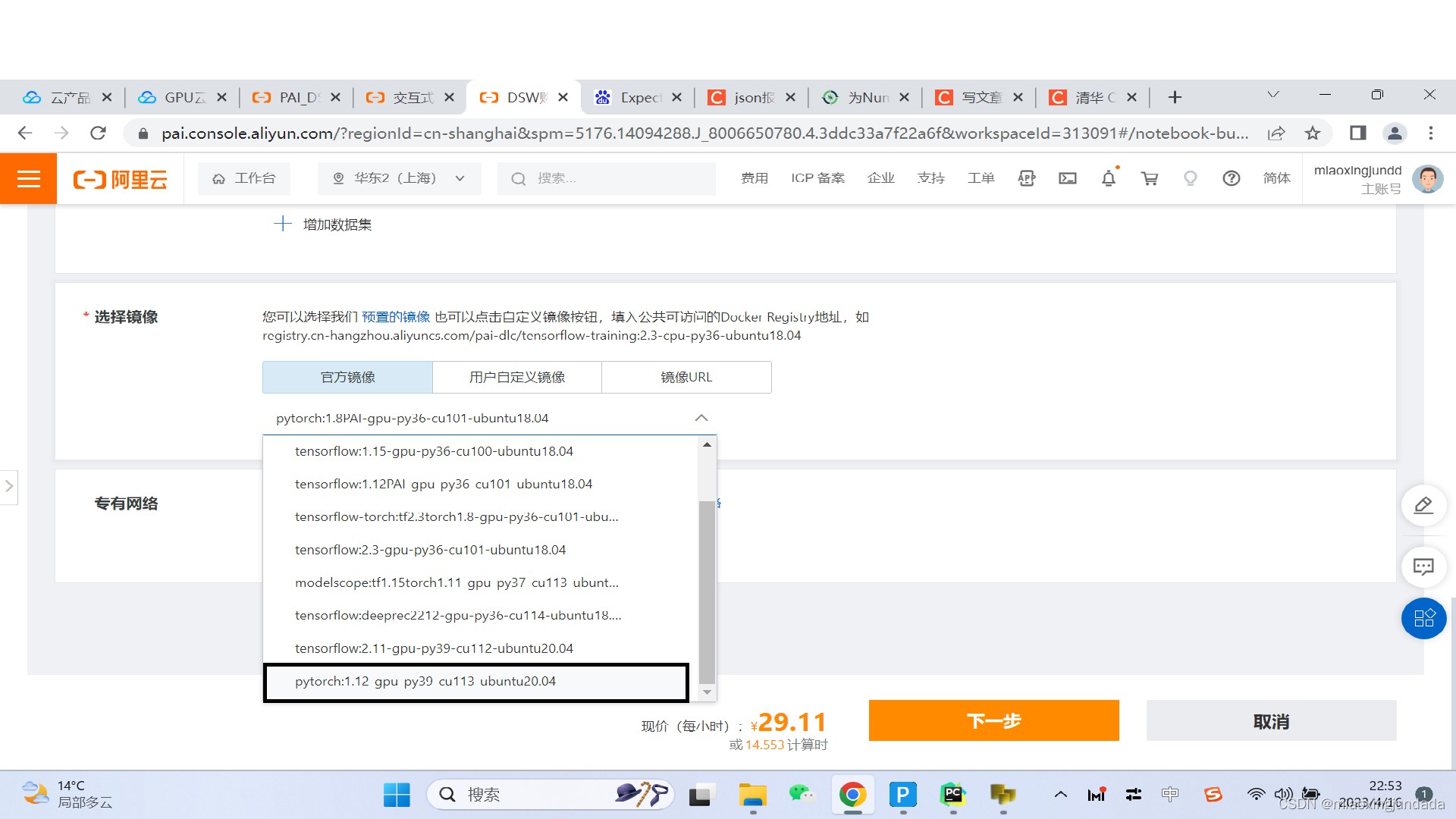Select 用户自定义镜像 tab
This screenshot has height=819, width=1456.
coord(516,377)
